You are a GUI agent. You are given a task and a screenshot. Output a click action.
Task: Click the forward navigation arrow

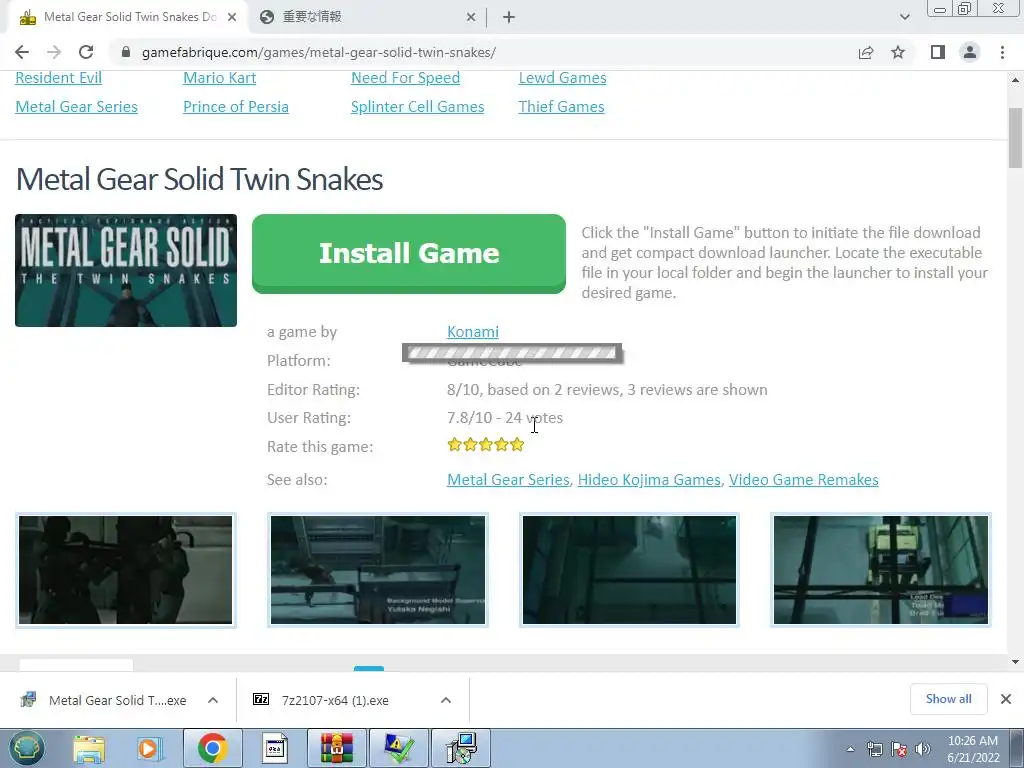point(54,52)
